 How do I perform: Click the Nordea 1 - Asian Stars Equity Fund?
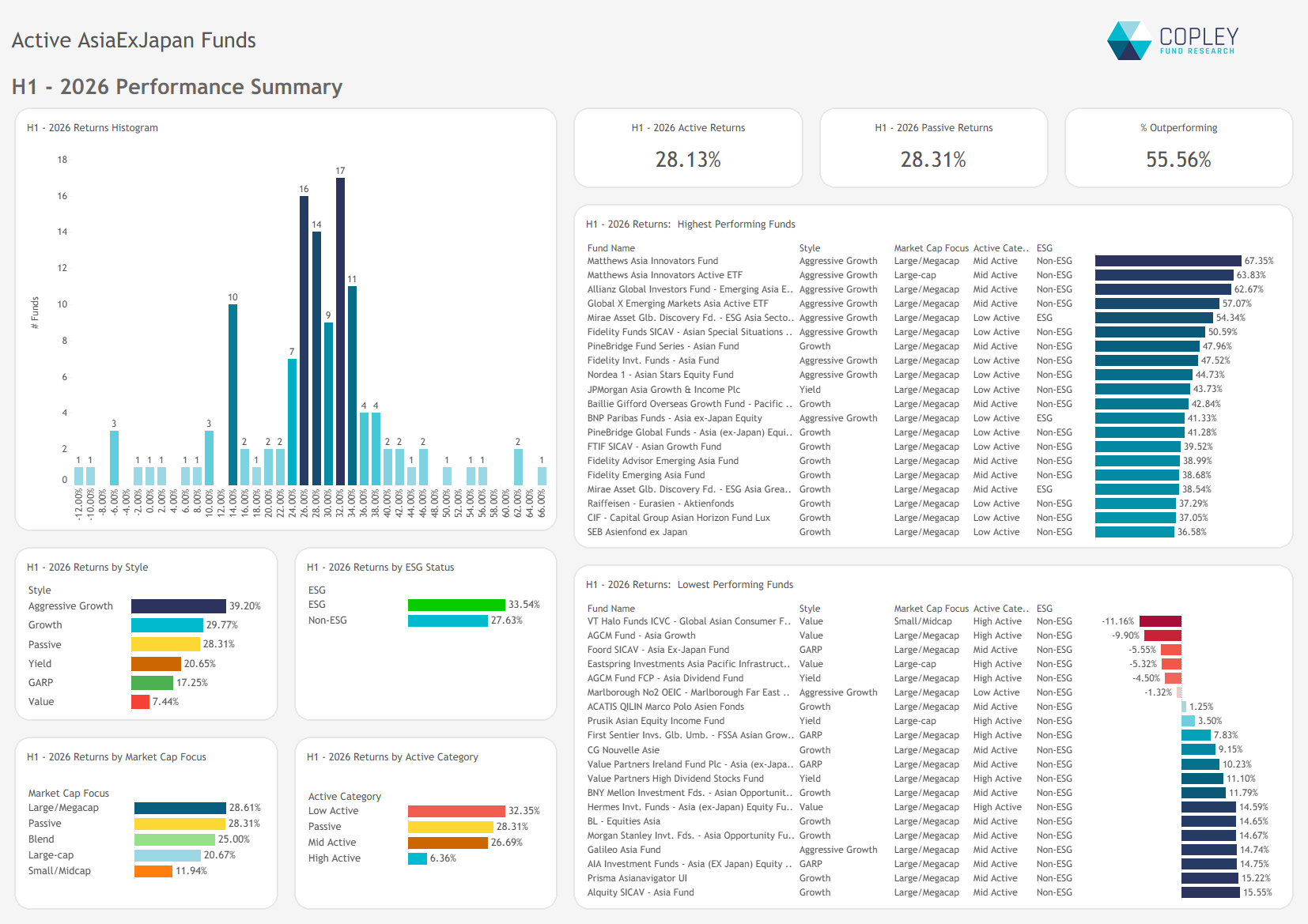tap(660, 375)
